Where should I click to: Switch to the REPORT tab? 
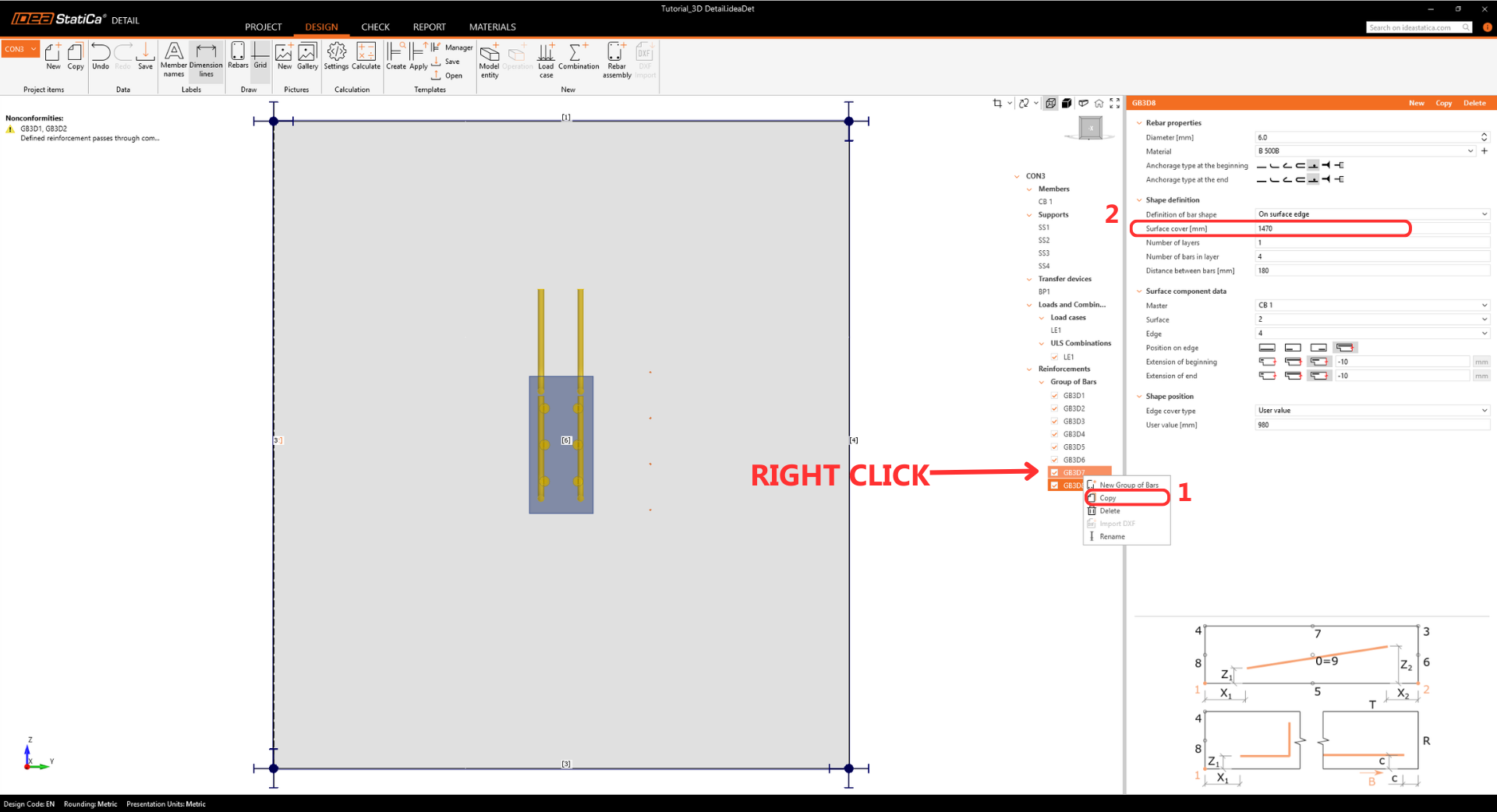tap(430, 27)
